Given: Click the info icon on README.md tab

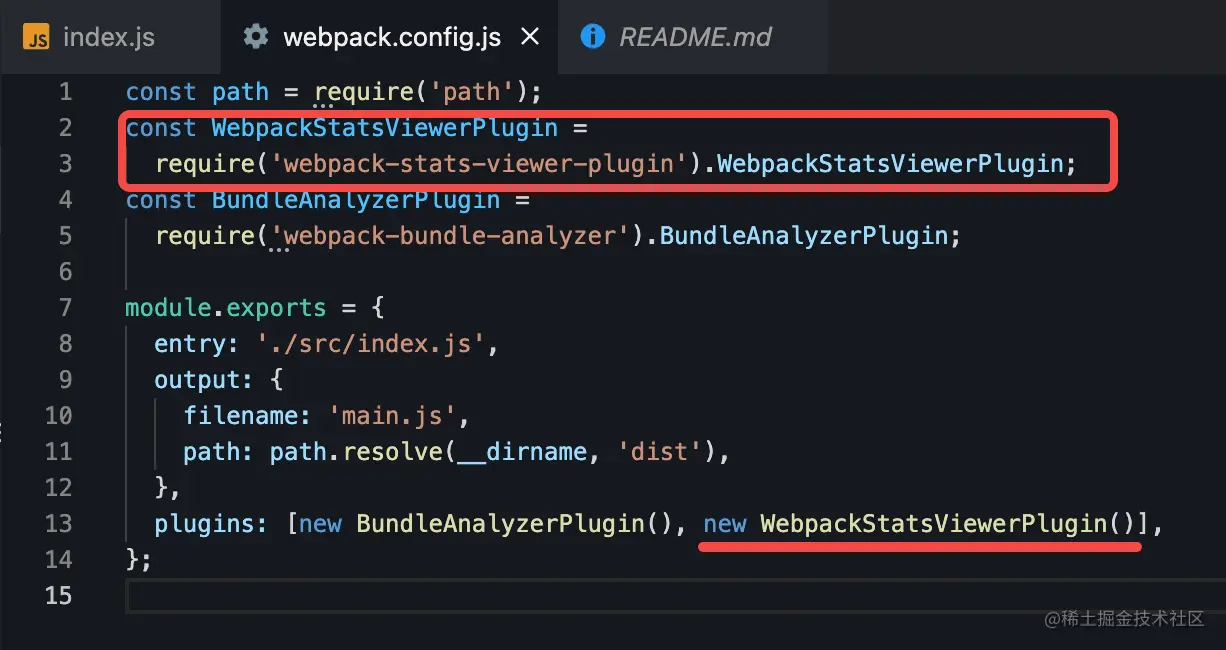Looking at the screenshot, I should [593, 37].
